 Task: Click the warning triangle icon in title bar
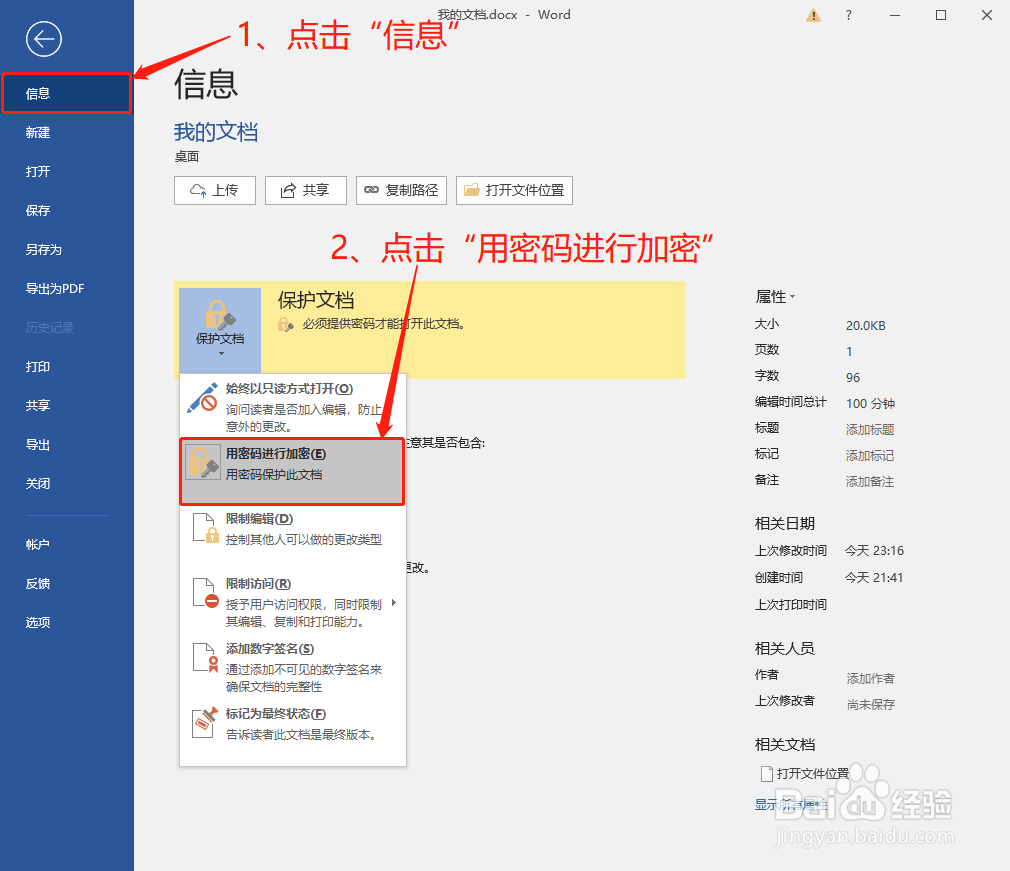tap(814, 15)
